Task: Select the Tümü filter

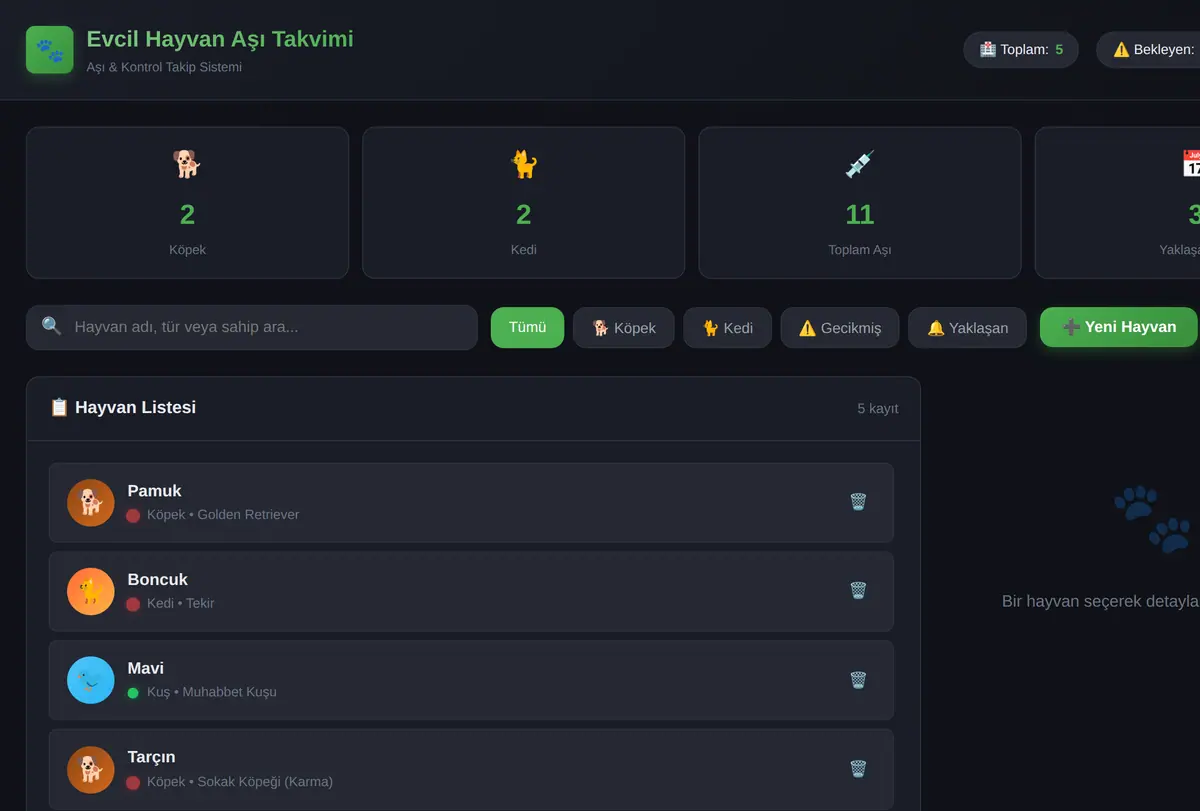Action: pyautogui.click(x=527, y=328)
